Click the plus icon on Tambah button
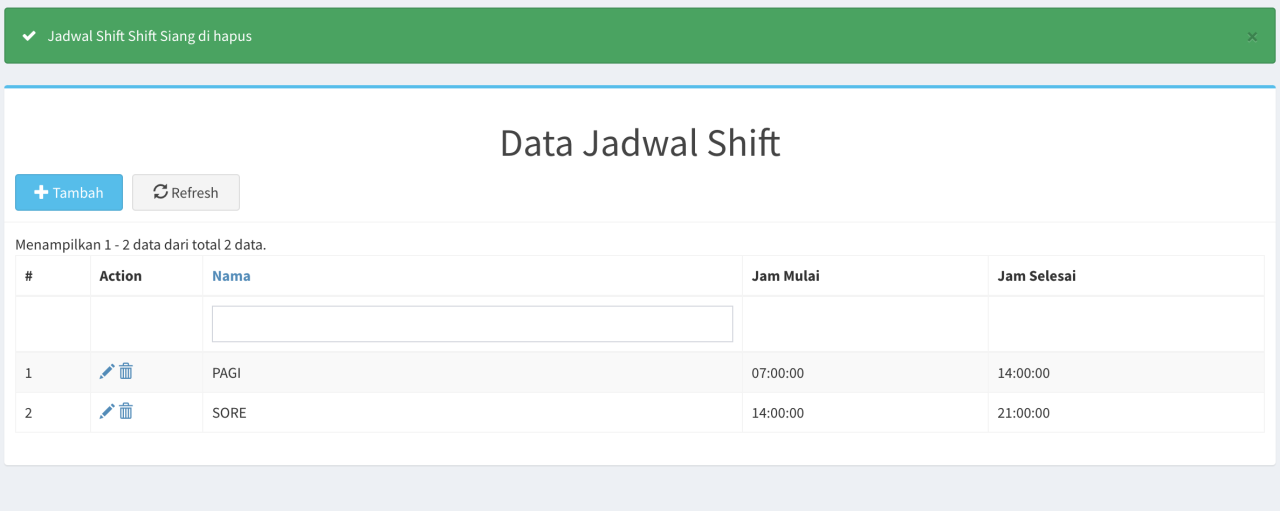Screen dimensions: 1280x511 41,193
